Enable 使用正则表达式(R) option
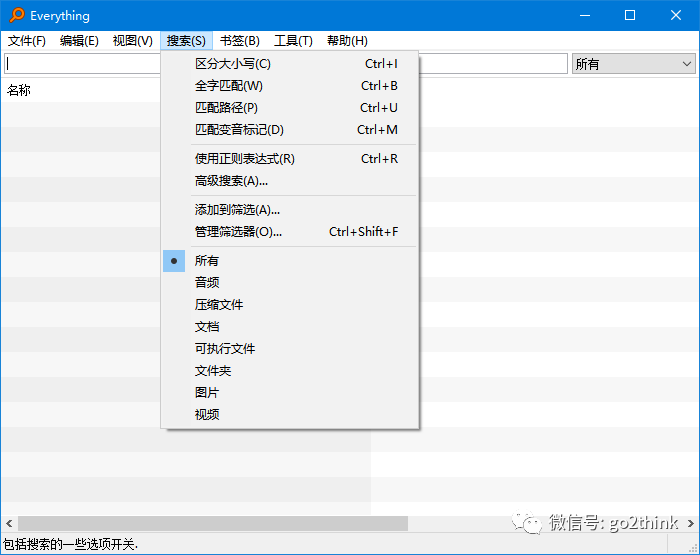 pos(290,159)
